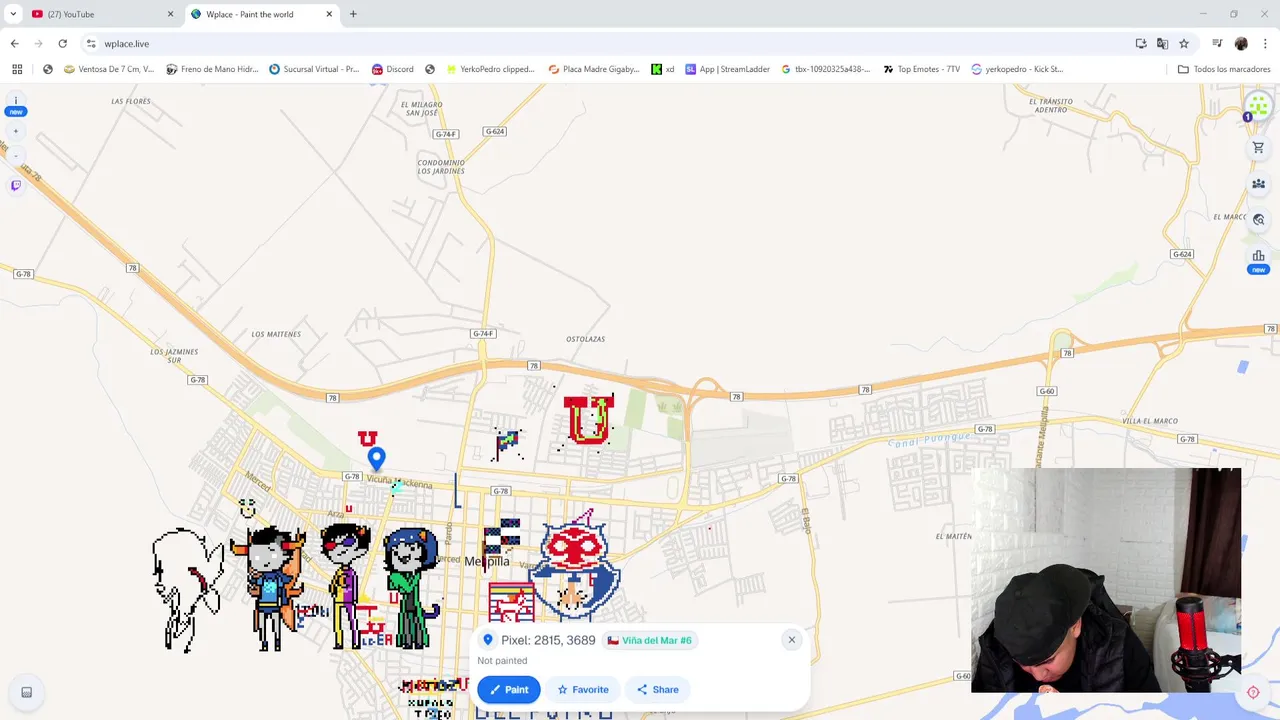The width and height of the screenshot is (1280, 720).
Task: Open the Freno de Mano Hidr... bookmark
Action: point(212,69)
